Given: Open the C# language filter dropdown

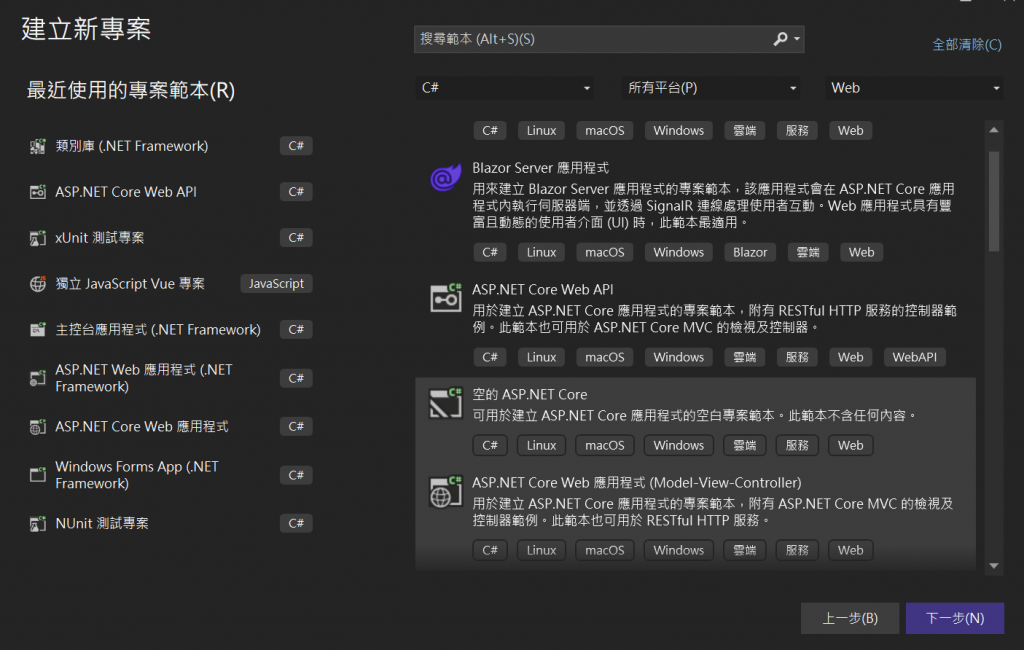Looking at the screenshot, I should [x=504, y=88].
